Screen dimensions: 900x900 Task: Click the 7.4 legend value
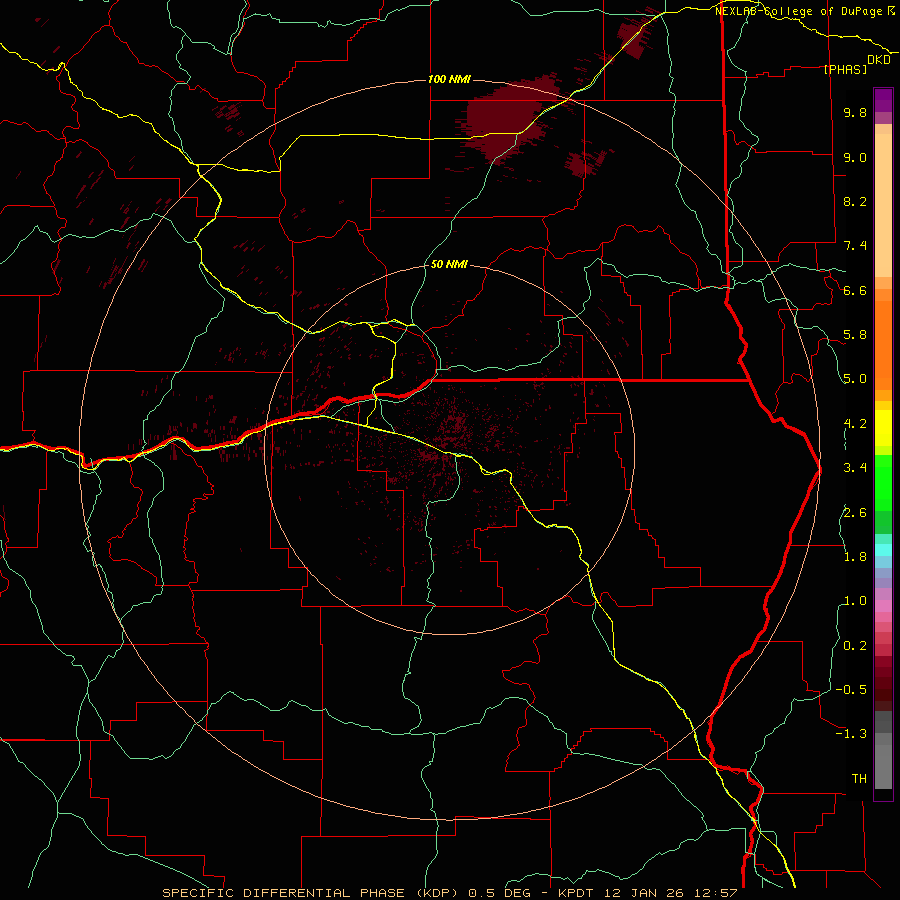pos(855,246)
